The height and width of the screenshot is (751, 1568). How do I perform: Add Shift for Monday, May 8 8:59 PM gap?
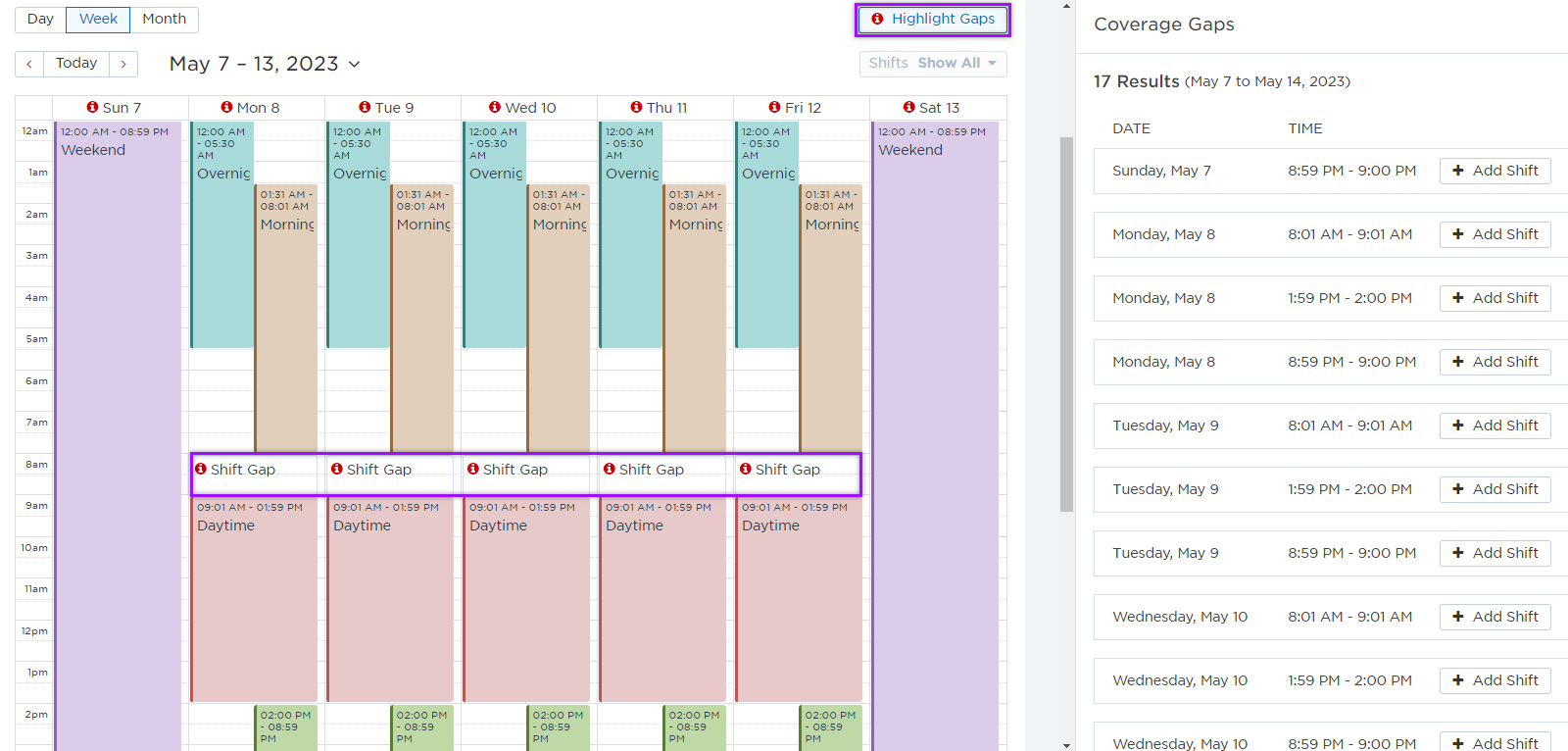(x=1494, y=362)
